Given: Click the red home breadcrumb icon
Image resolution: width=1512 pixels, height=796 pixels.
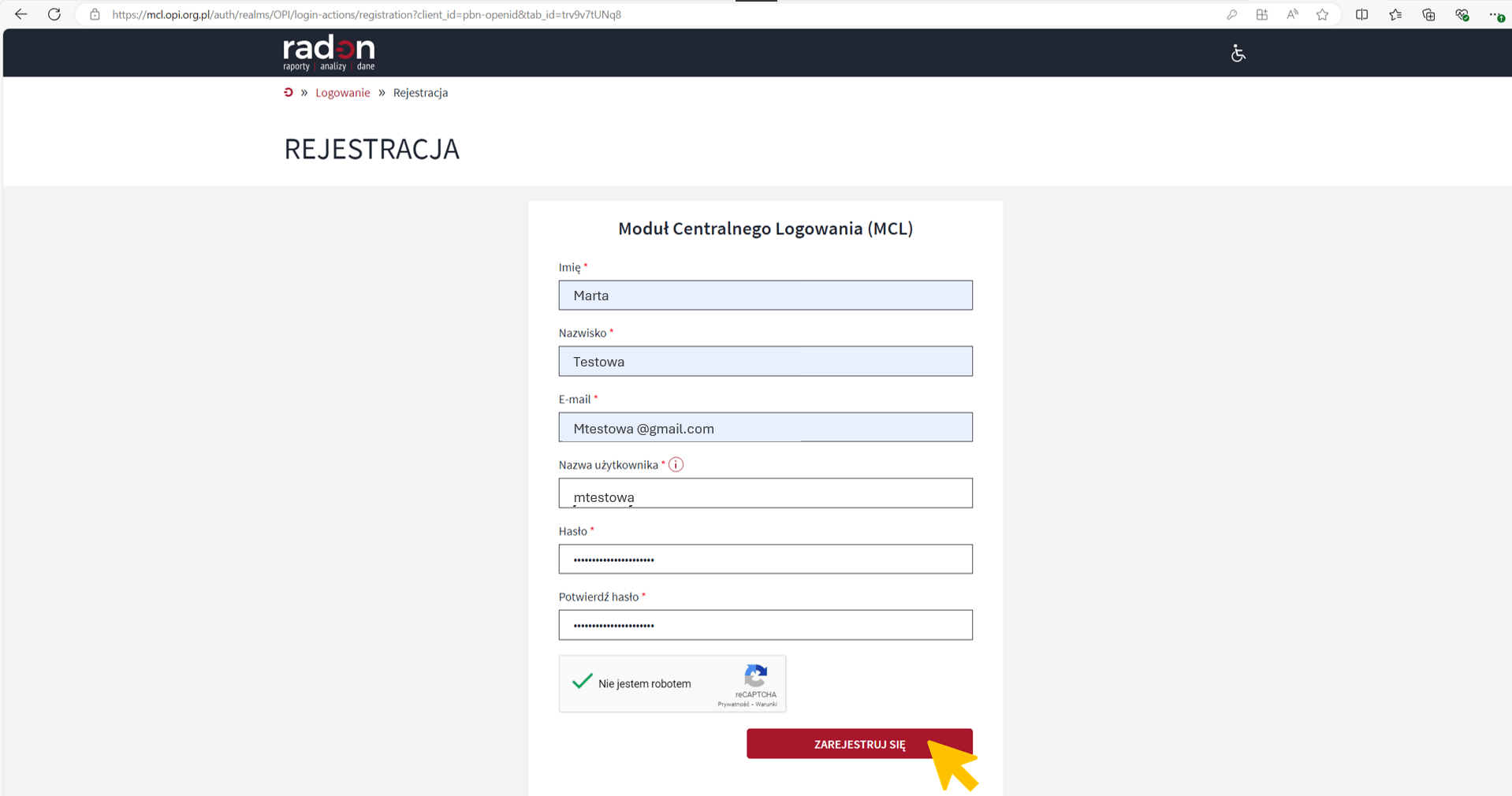Looking at the screenshot, I should pyautogui.click(x=289, y=92).
